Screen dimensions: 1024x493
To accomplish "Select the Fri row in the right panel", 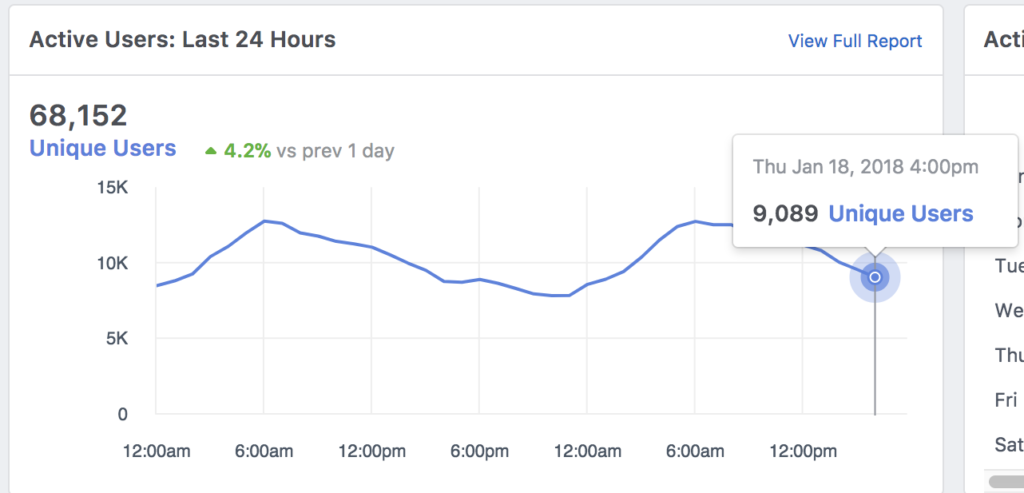I will coord(1006,399).
